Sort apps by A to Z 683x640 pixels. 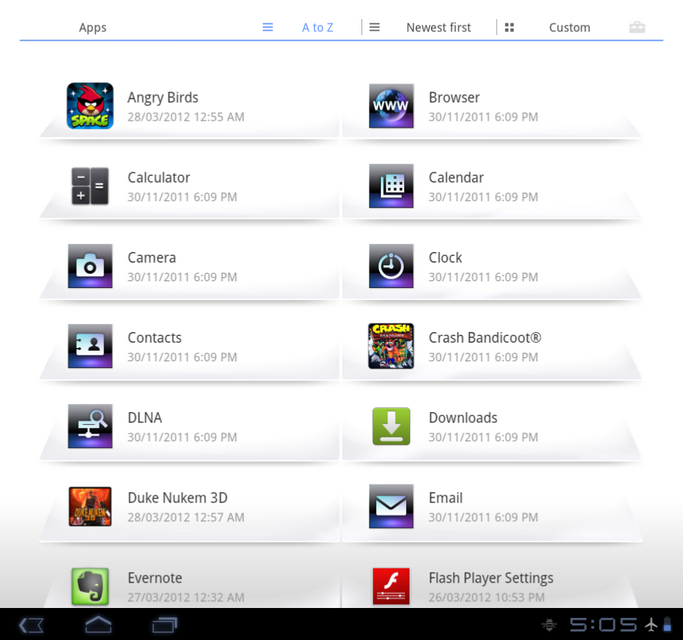click(x=318, y=27)
